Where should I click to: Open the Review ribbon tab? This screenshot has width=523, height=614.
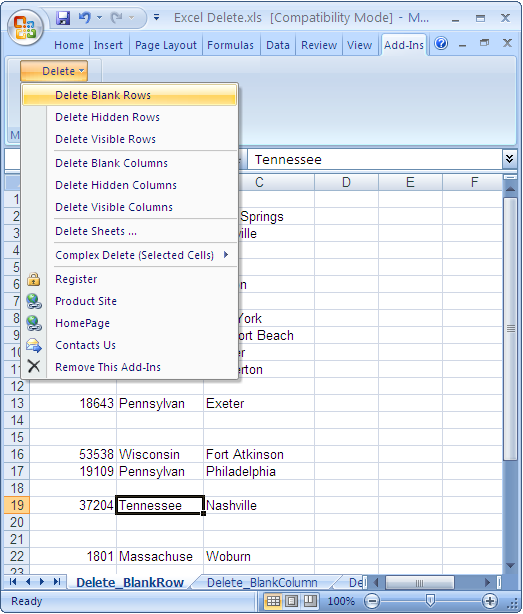coord(319,45)
